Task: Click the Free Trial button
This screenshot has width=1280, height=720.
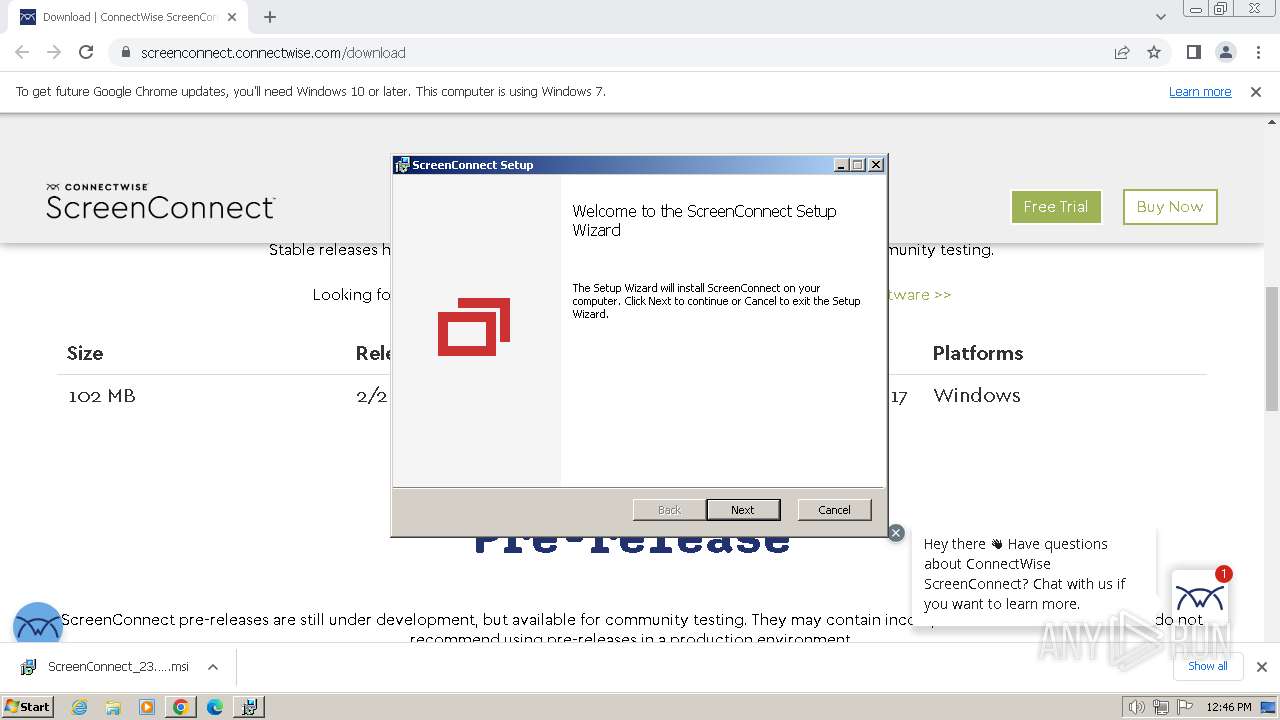Action: tap(1056, 206)
